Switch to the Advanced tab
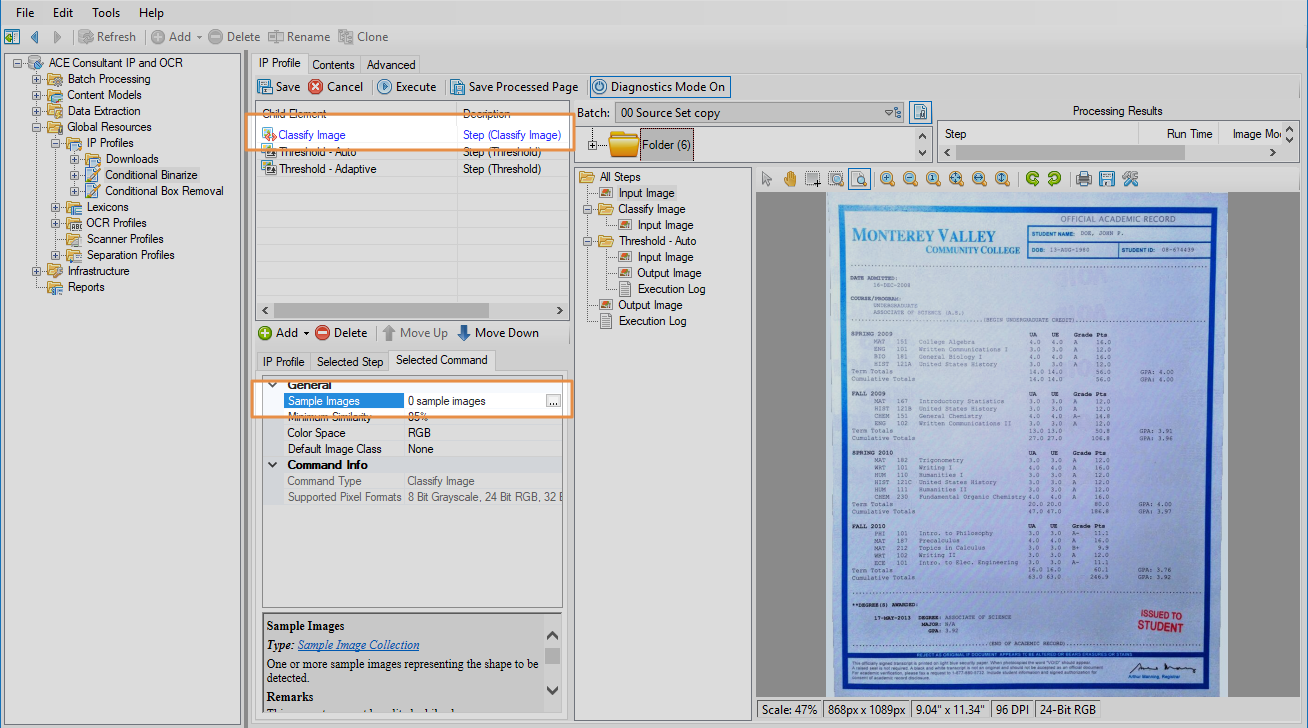 pyautogui.click(x=391, y=65)
